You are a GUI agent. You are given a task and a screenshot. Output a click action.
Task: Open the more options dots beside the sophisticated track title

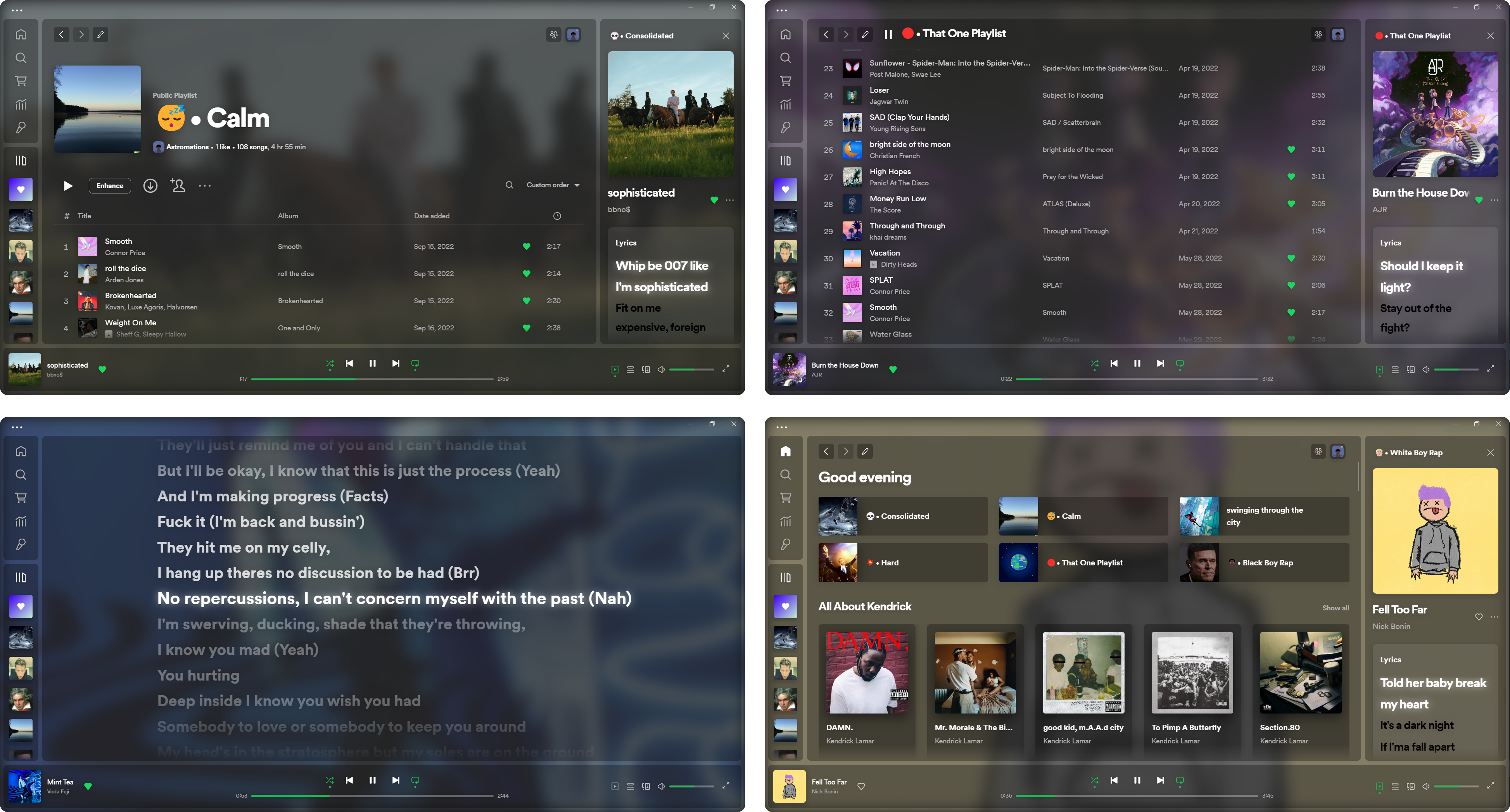pos(730,200)
